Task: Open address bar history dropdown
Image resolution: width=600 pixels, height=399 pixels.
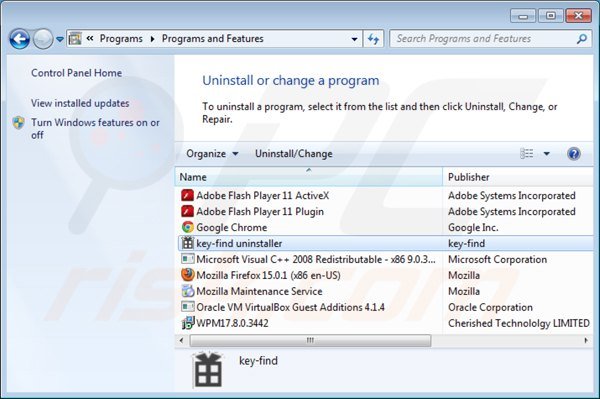Action: 354,39
